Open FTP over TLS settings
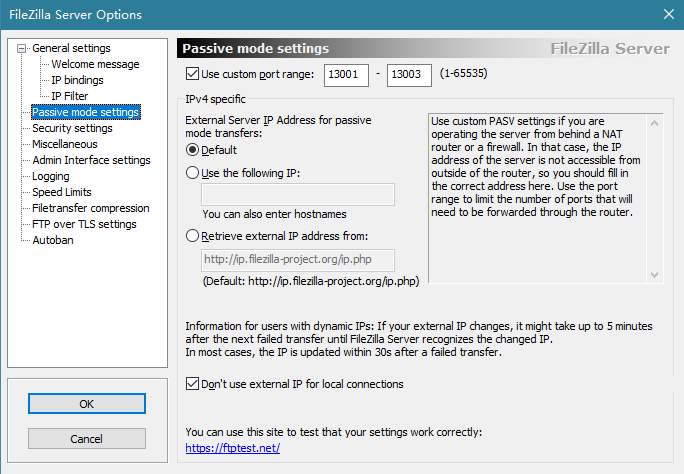 click(x=84, y=224)
